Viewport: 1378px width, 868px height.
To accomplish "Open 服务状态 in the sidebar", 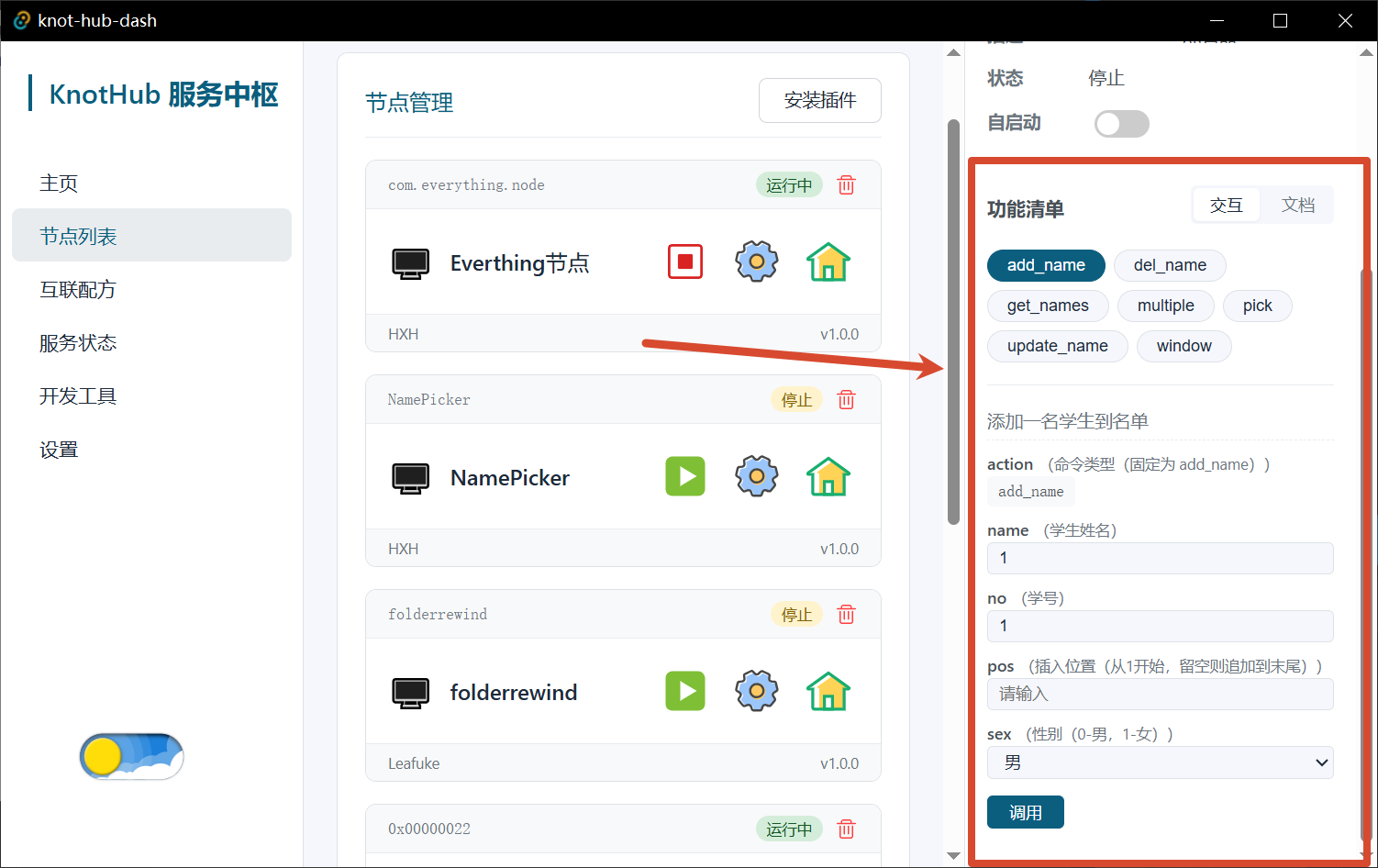I will tap(151, 343).
